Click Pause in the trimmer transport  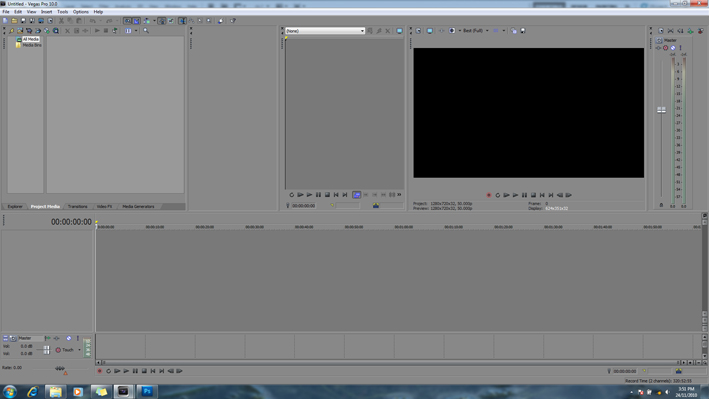[318, 195]
